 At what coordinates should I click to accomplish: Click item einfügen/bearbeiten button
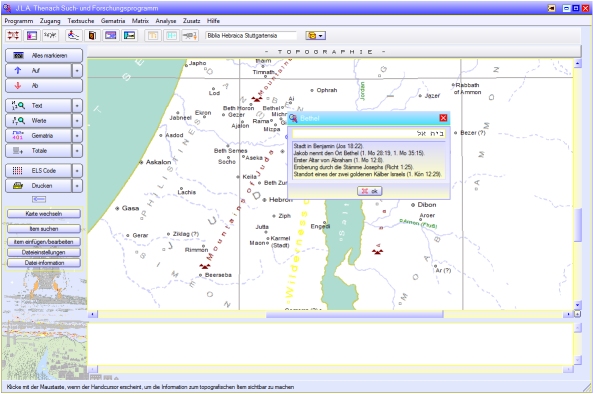(44, 242)
